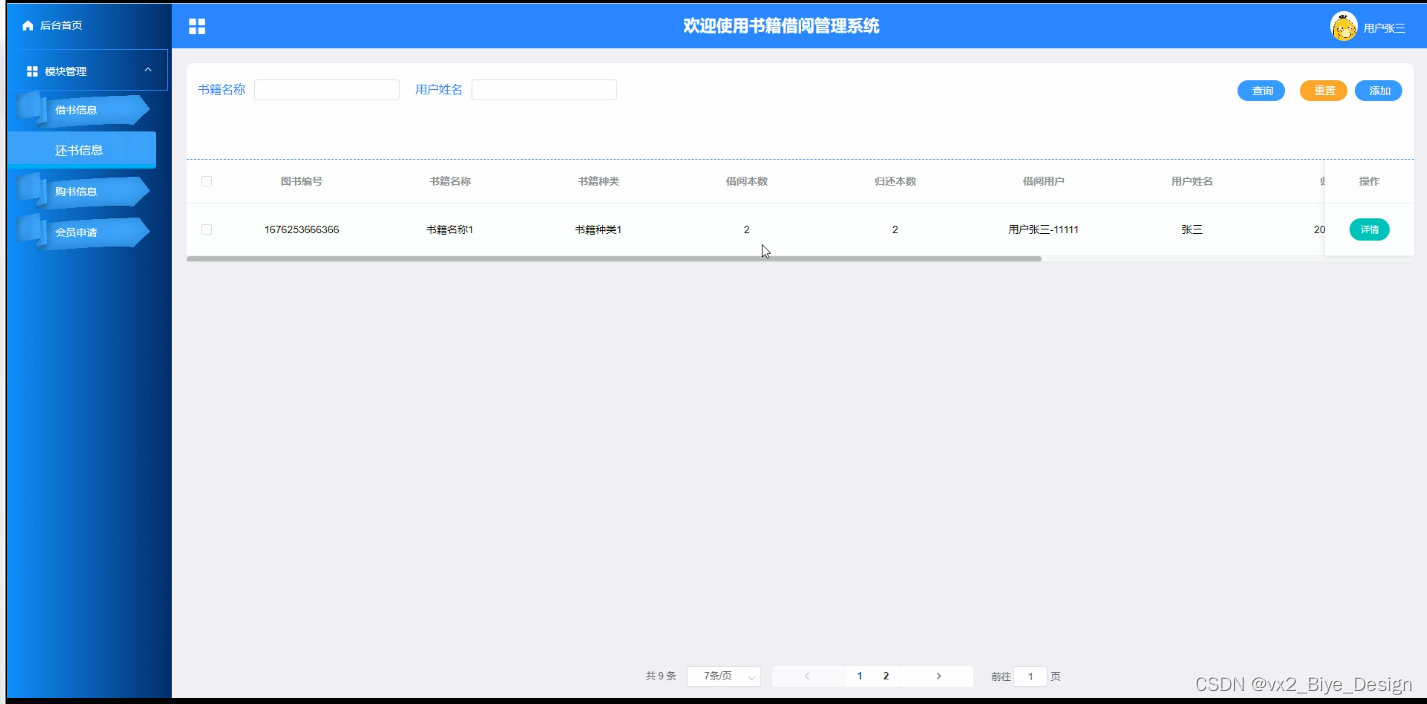Select page 2 in pagination
Image resolution: width=1427 pixels, height=704 pixels.
[x=886, y=676]
